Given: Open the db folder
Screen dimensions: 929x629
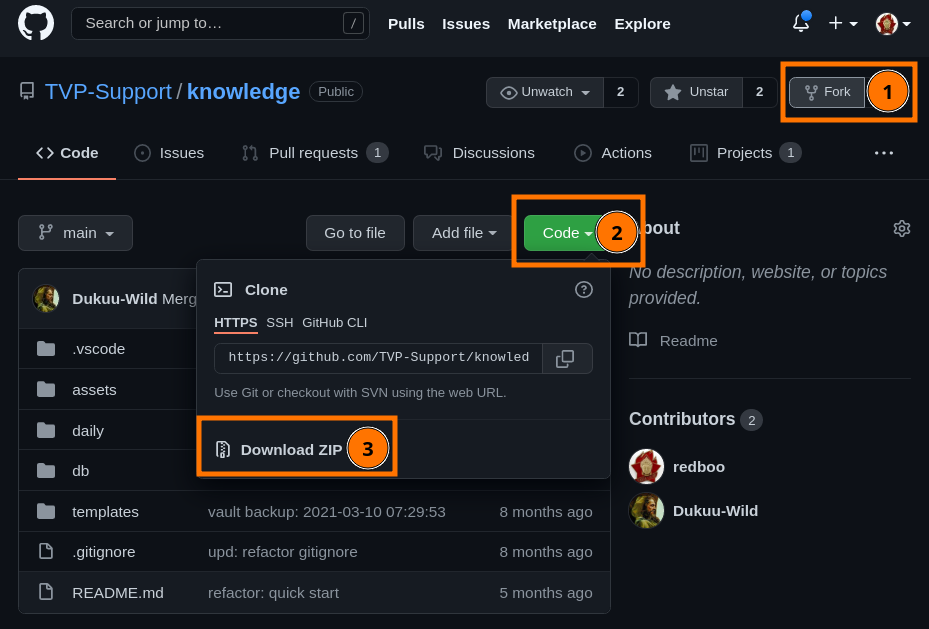Looking at the screenshot, I should click(81, 471).
